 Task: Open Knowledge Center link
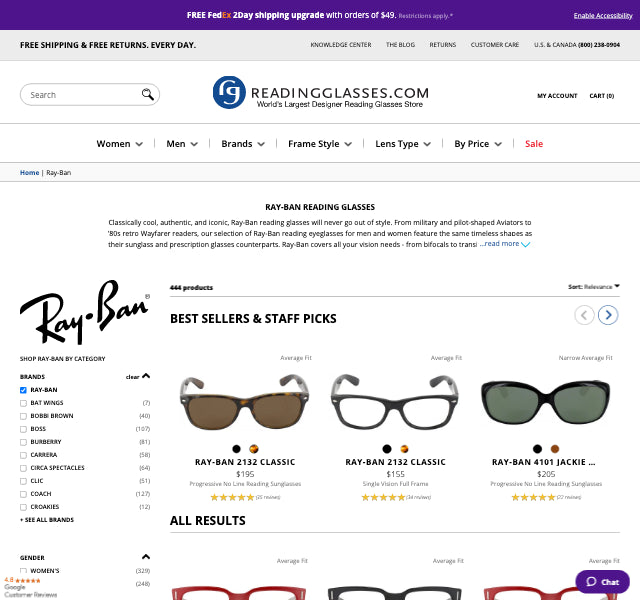(341, 44)
